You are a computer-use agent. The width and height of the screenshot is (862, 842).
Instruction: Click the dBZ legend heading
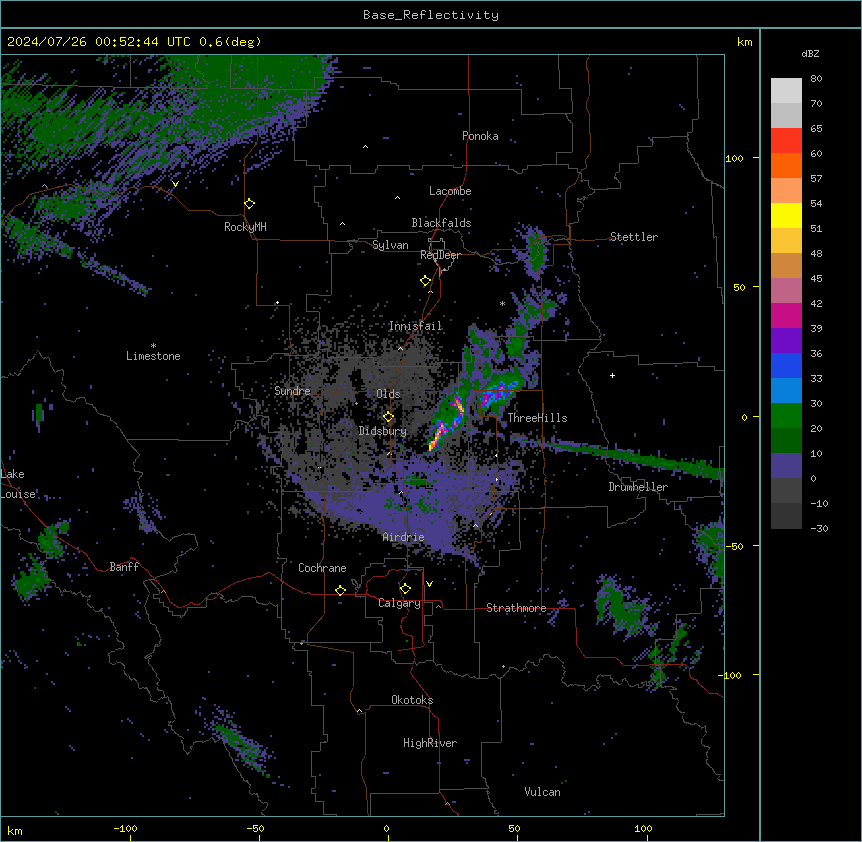(x=810, y=54)
